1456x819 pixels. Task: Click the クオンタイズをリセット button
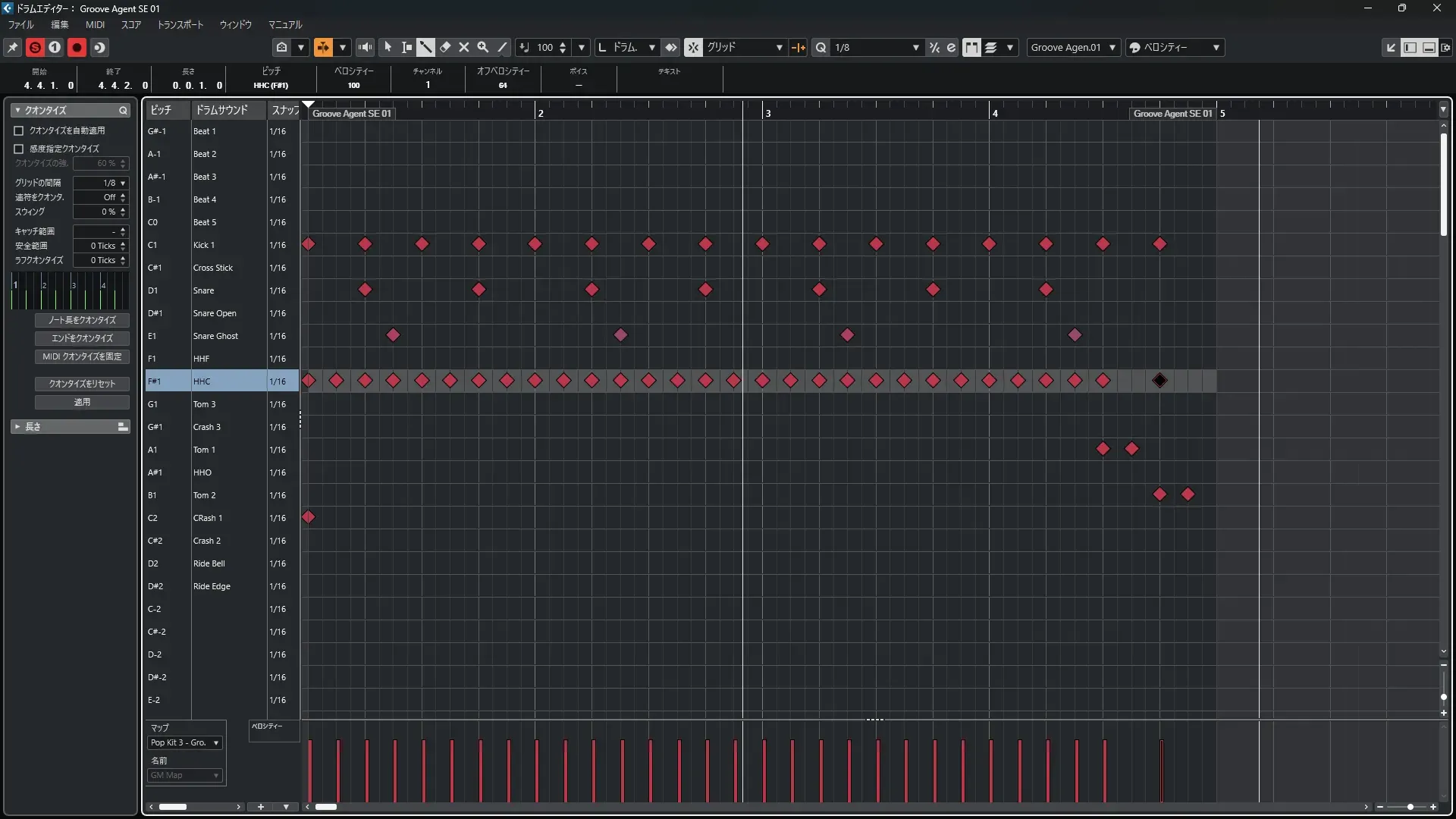click(82, 384)
